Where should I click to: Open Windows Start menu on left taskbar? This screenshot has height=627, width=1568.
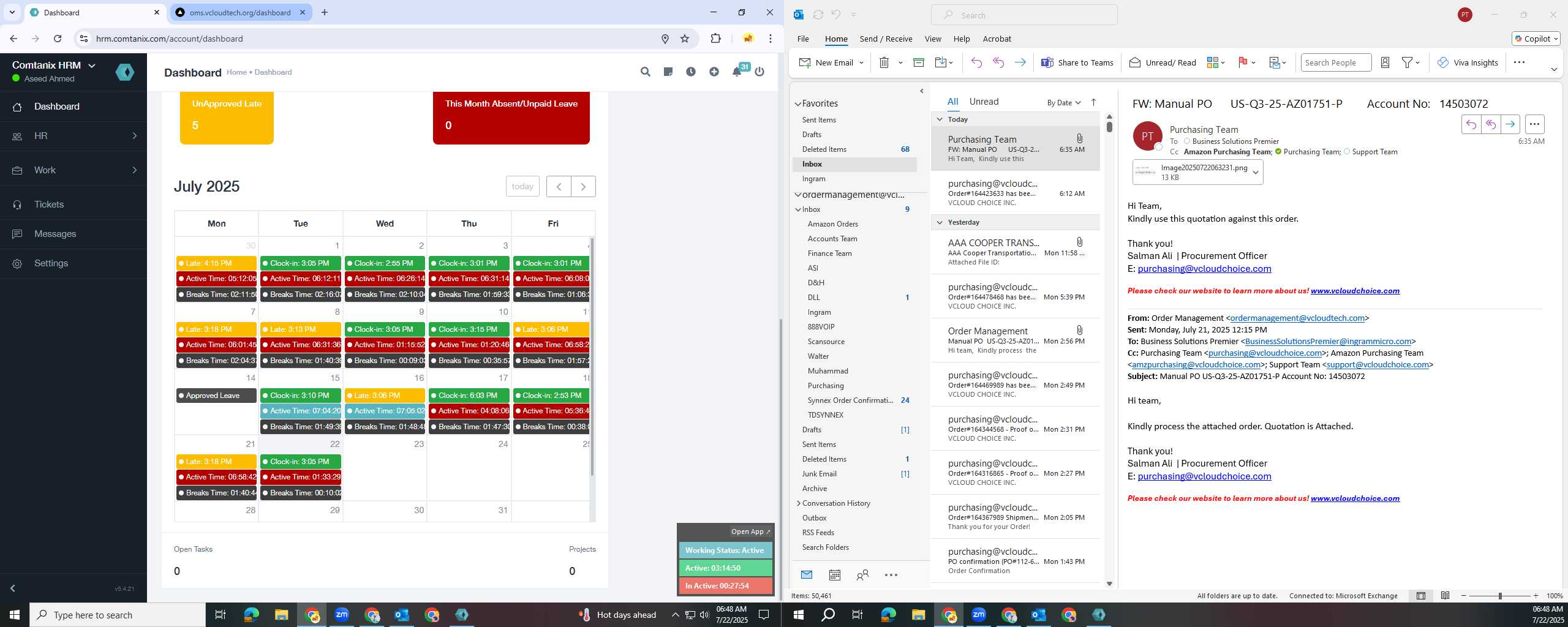[15, 615]
